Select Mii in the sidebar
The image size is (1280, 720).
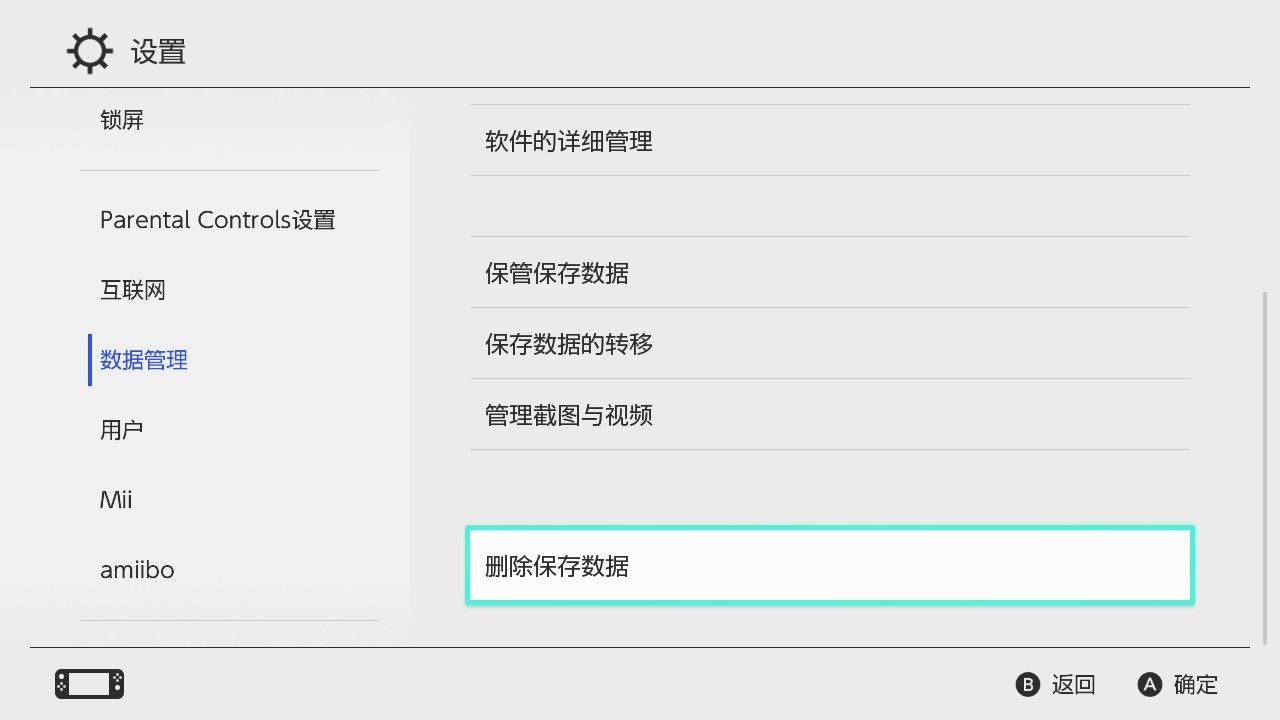[x=116, y=500]
